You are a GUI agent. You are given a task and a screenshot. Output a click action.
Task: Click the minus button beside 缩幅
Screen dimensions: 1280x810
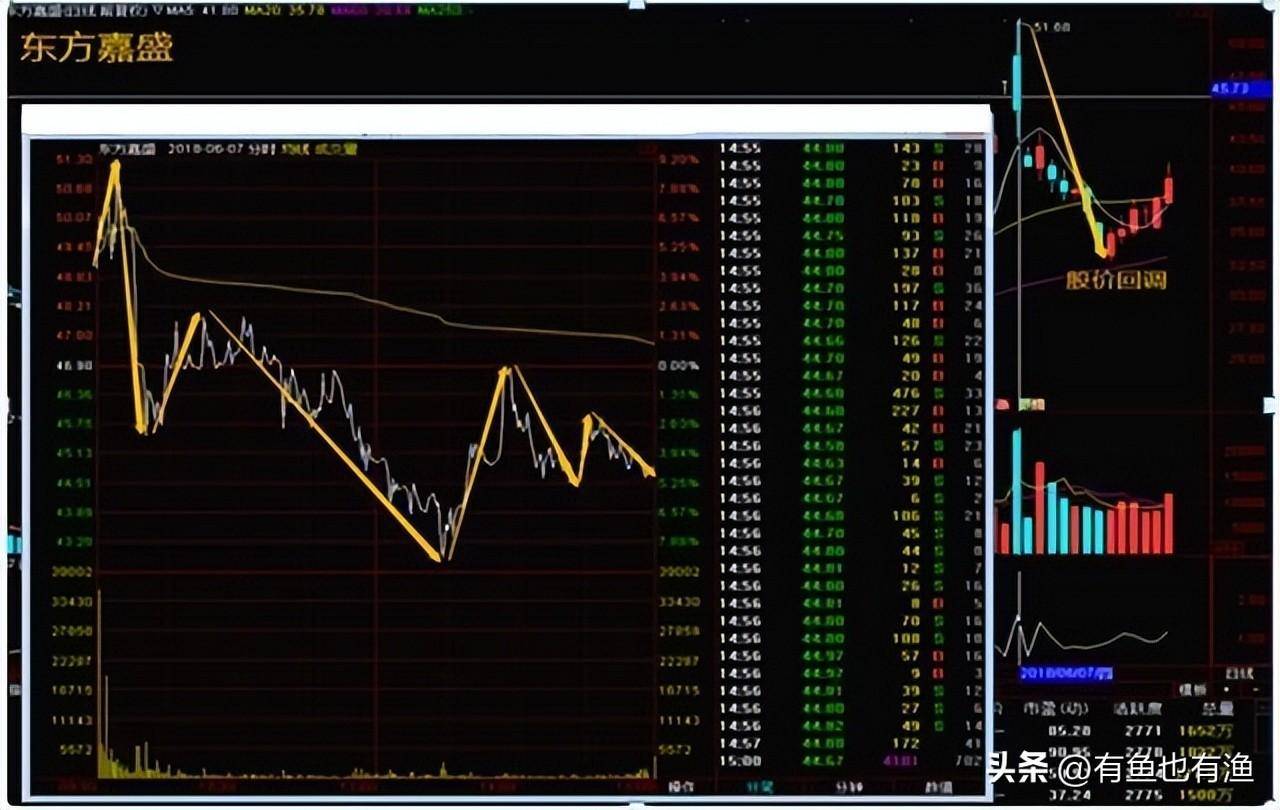tap(1254, 689)
